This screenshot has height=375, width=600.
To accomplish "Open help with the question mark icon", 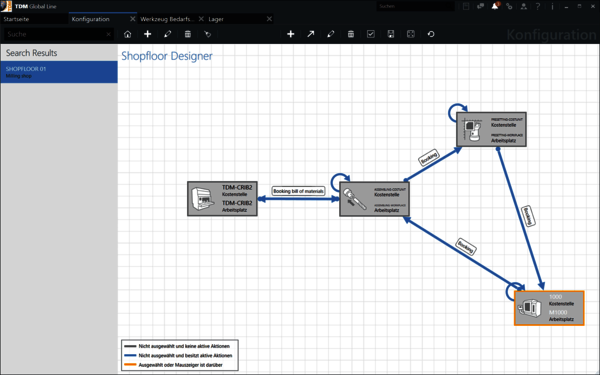I will 538,6.
